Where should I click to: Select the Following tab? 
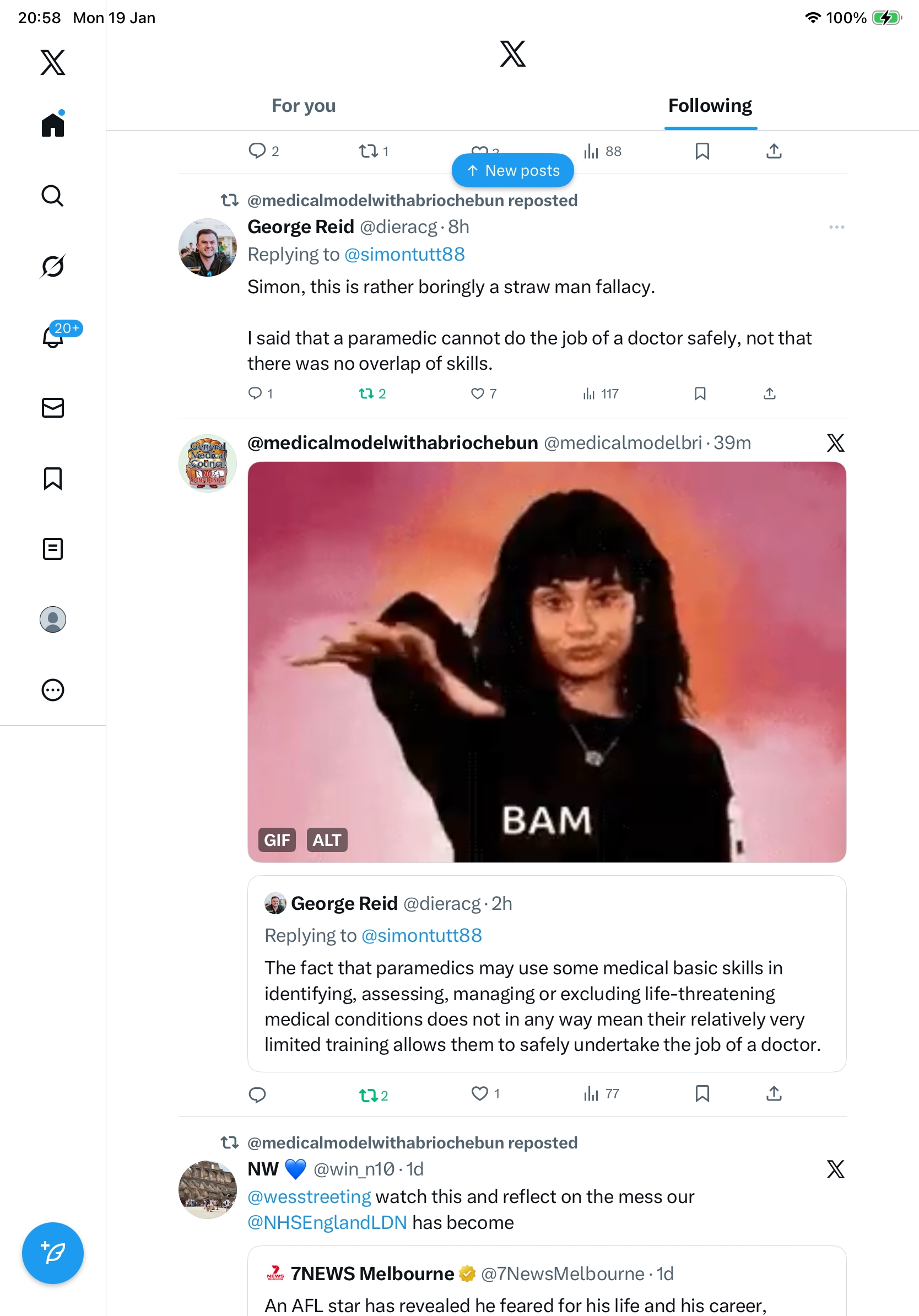[710, 106]
